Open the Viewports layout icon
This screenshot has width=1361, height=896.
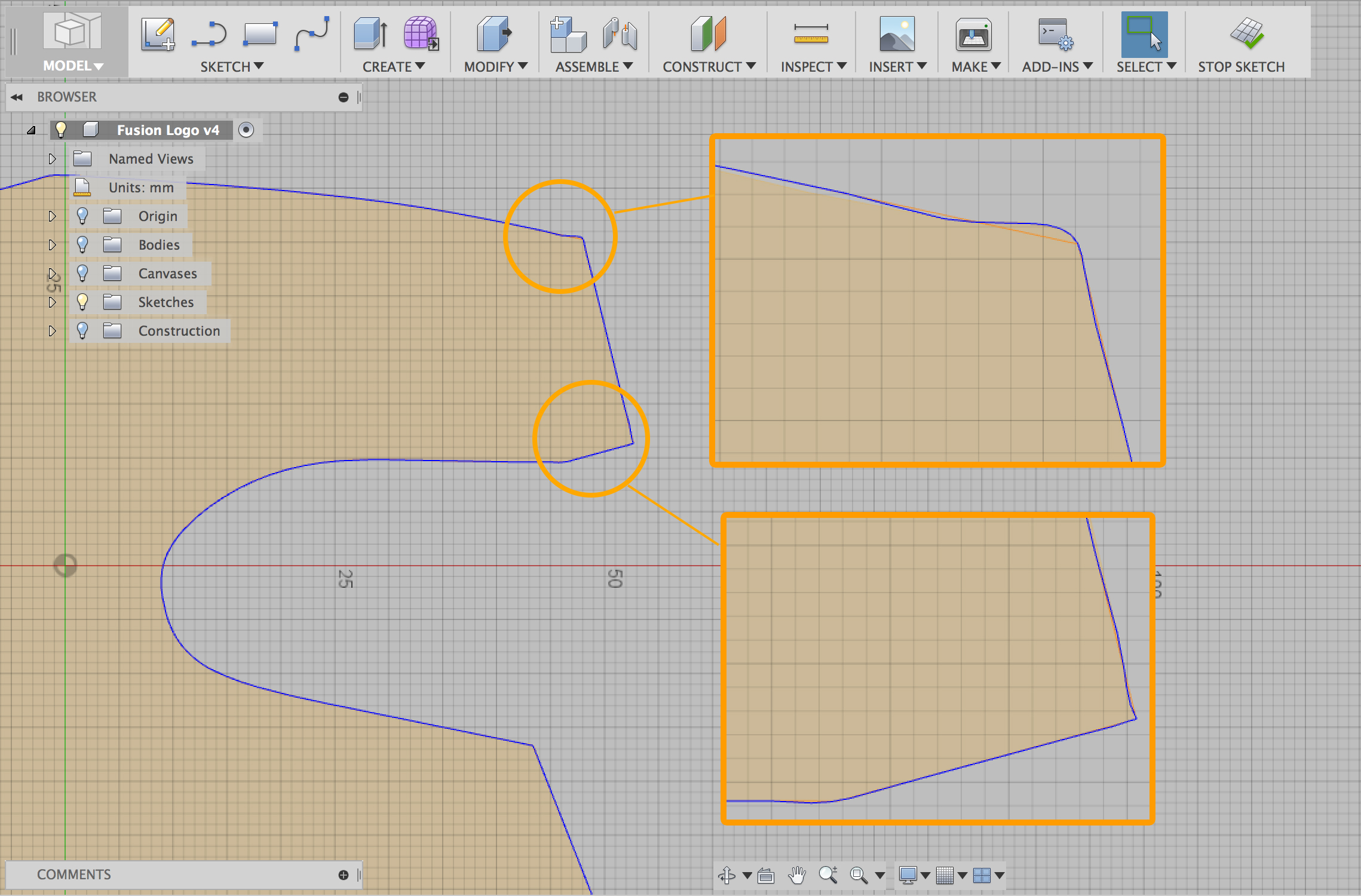click(x=982, y=876)
